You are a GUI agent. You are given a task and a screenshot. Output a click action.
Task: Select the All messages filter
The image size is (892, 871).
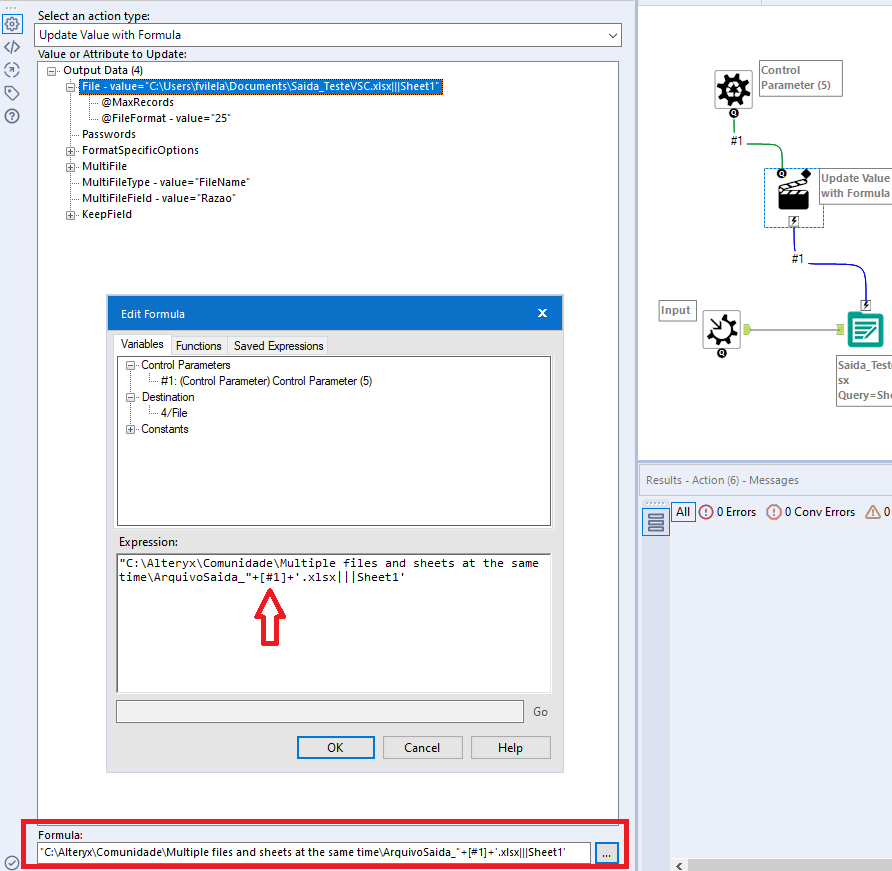pyautogui.click(x=683, y=512)
